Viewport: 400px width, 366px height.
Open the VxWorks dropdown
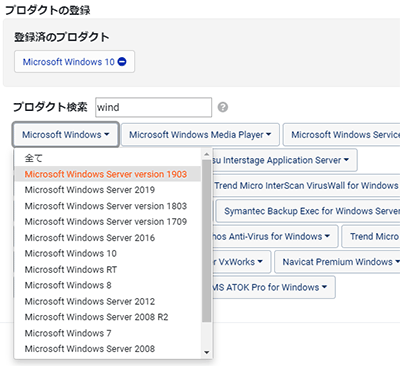[x=241, y=262]
